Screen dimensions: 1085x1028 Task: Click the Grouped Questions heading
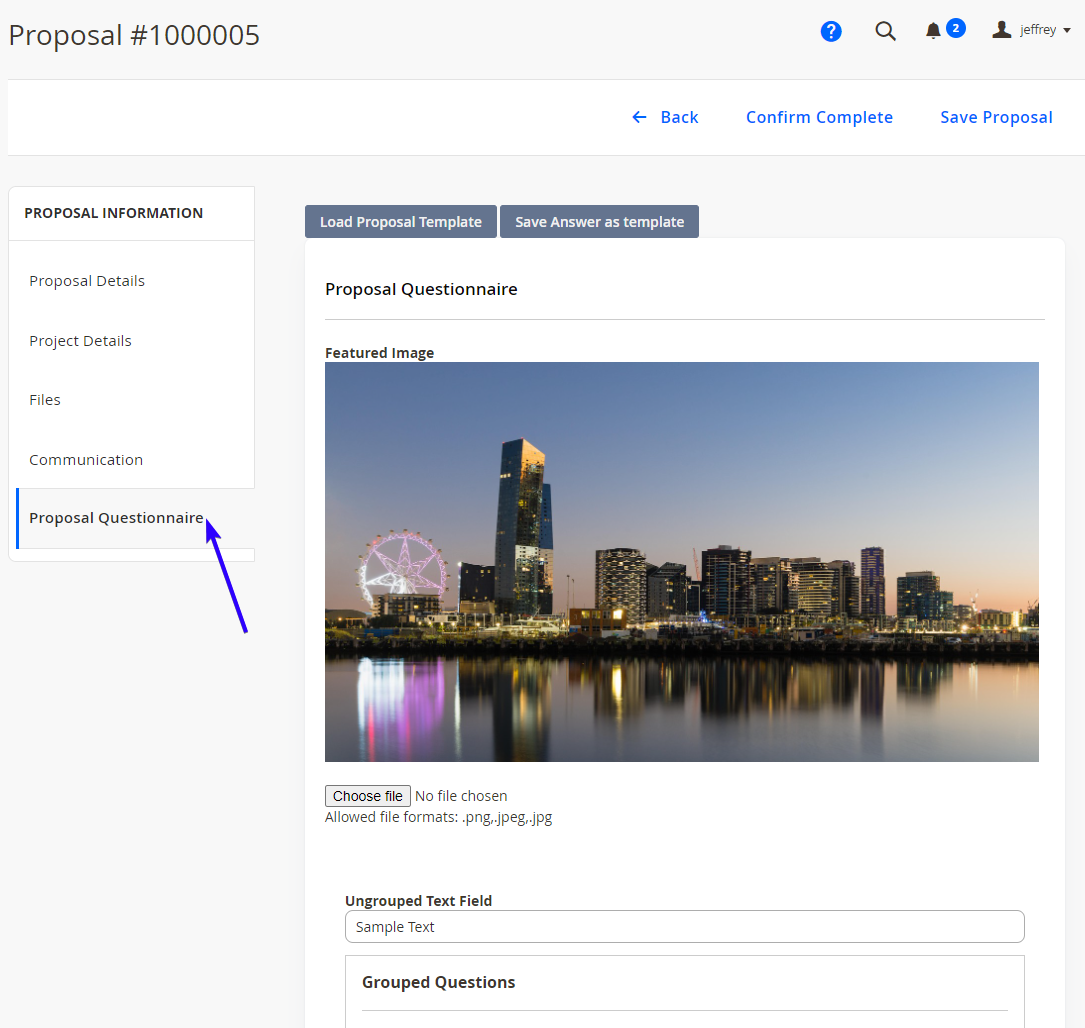coord(439,982)
